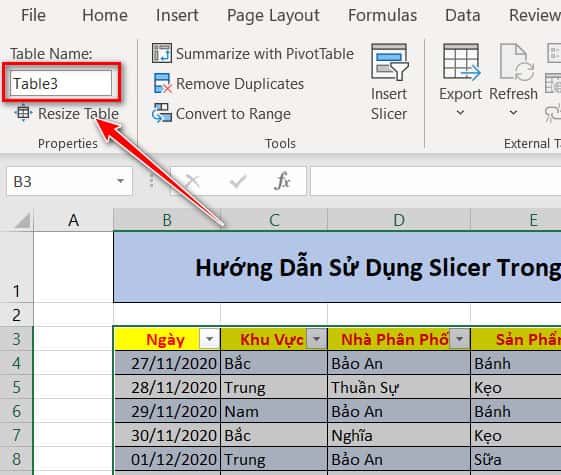
Task: Select row 2 header
Action: click(16, 315)
